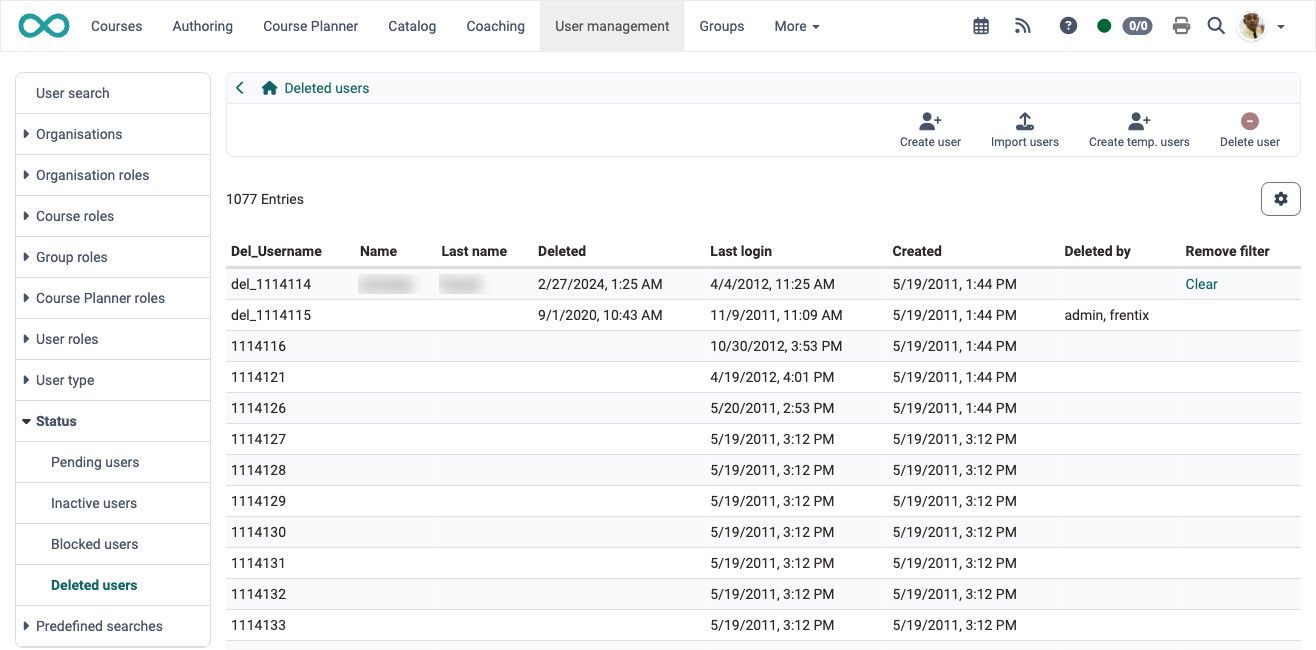Click the print icon
Viewport: 1316px width, 650px height.
(1181, 26)
